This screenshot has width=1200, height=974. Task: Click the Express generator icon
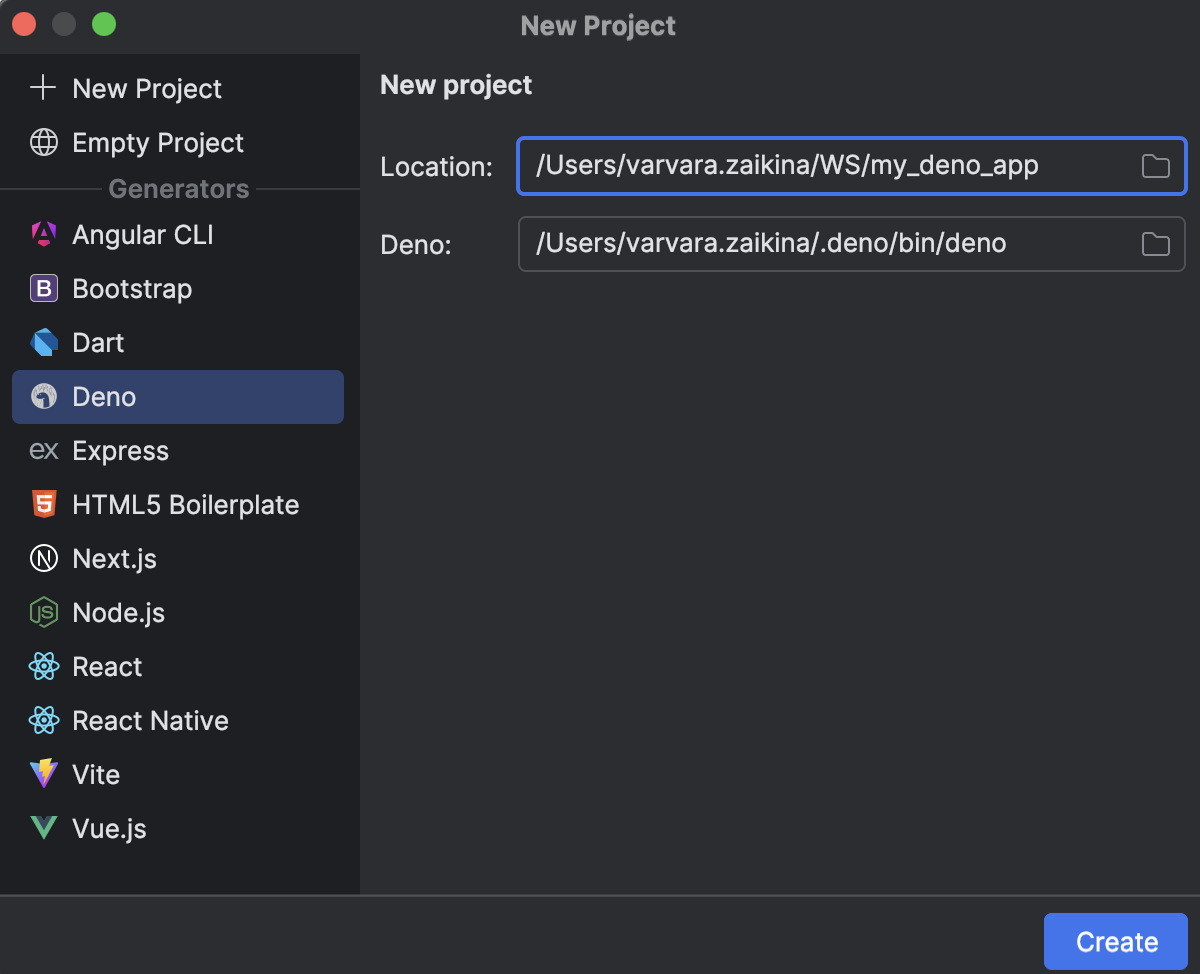tap(44, 450)
